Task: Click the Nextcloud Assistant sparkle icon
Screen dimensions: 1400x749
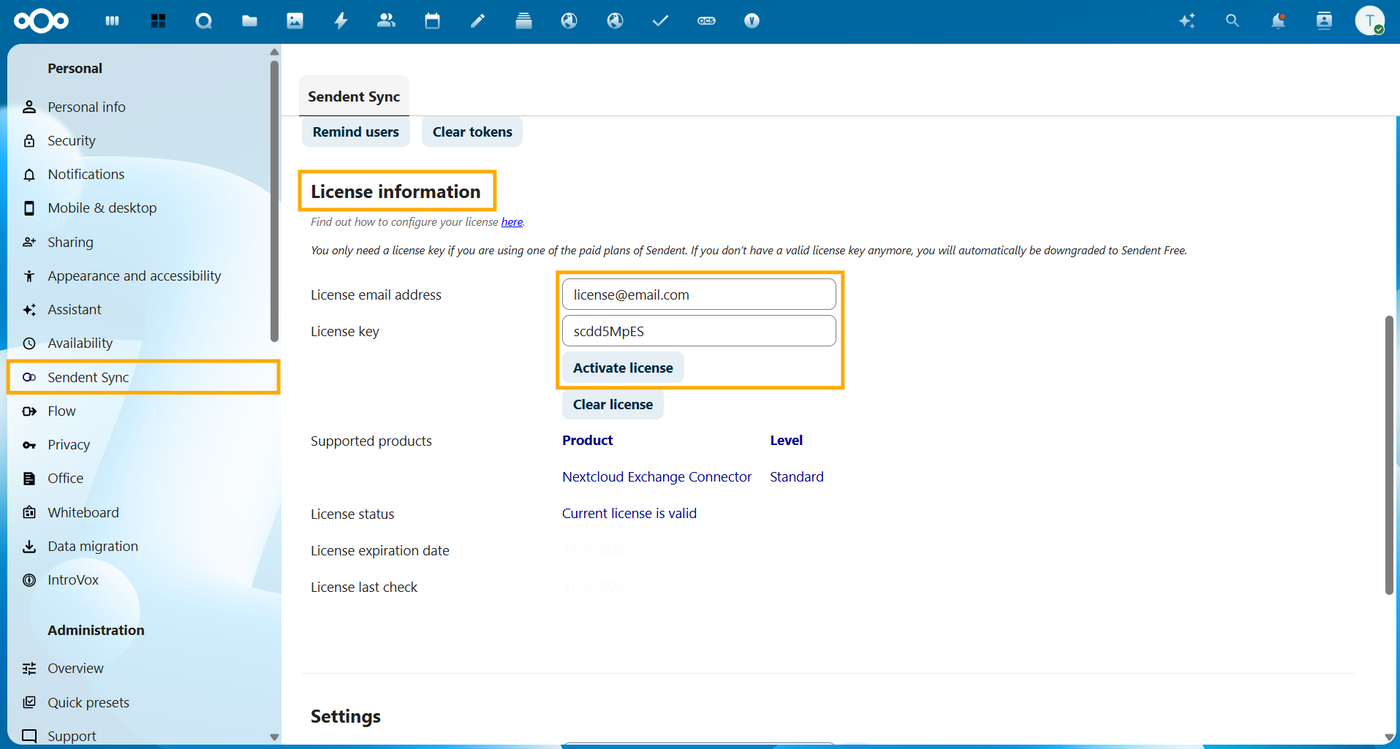Action: coord(1187,21)
